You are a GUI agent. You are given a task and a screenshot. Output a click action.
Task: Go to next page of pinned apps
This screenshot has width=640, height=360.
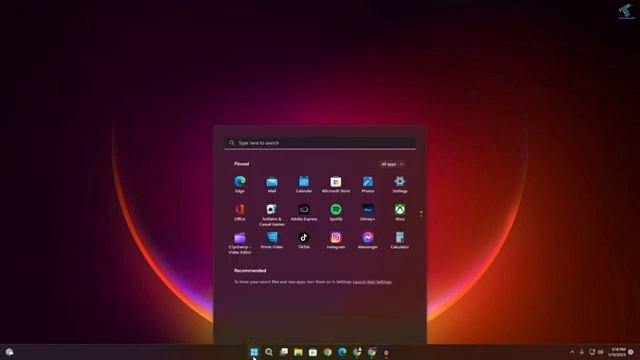421,216
